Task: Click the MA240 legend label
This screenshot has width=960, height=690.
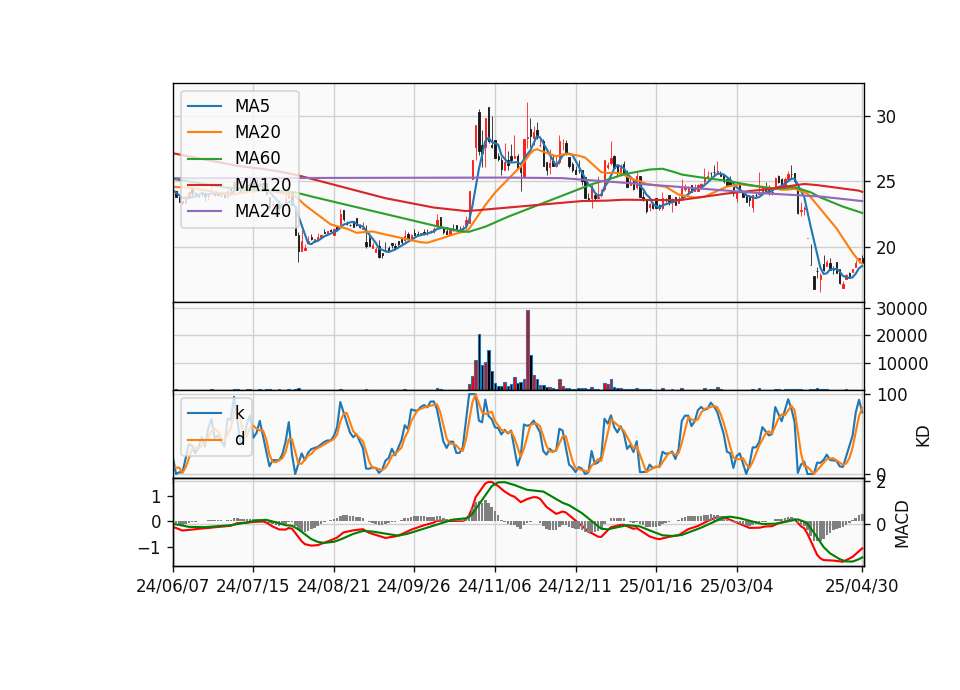Action: pos(263,211)
